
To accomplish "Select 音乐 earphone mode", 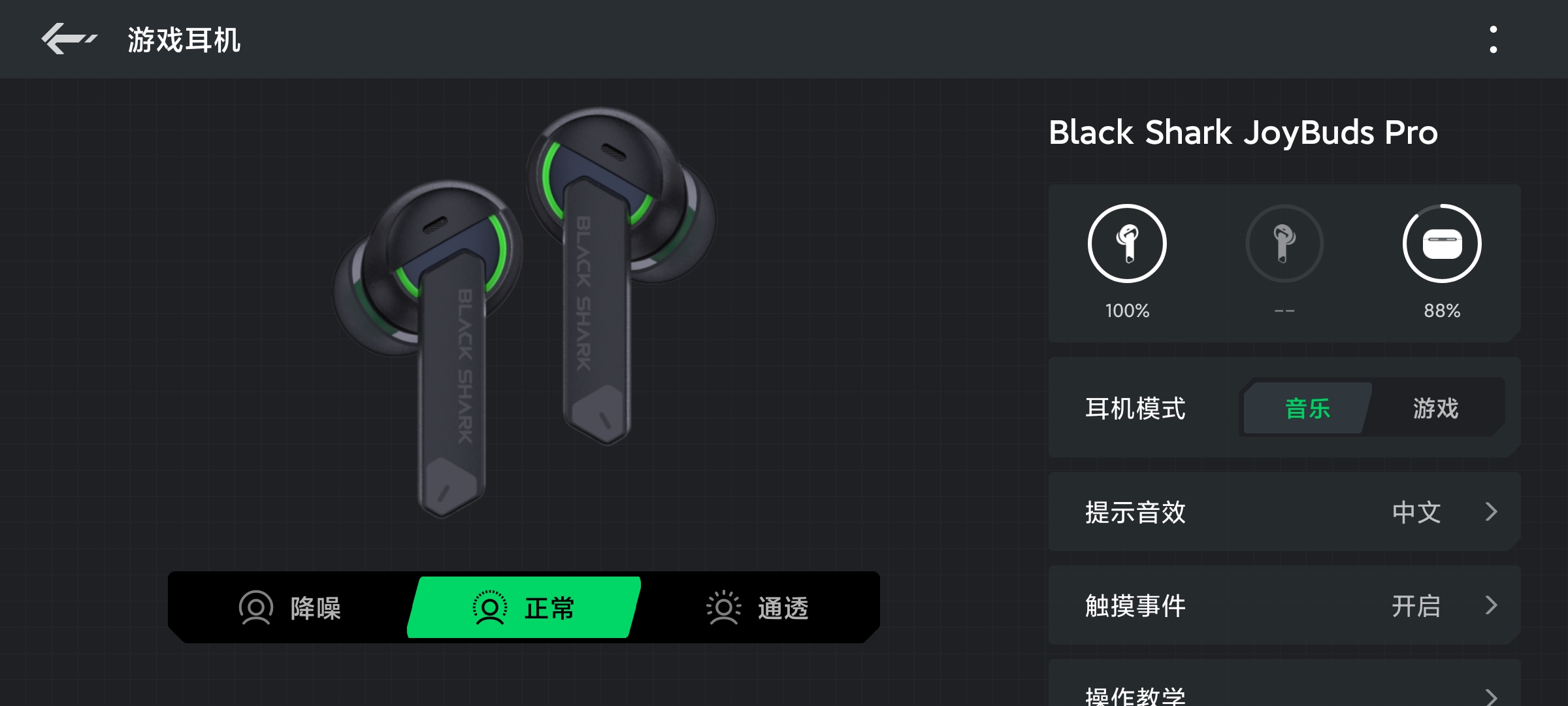I will (x=1307, y=408).
